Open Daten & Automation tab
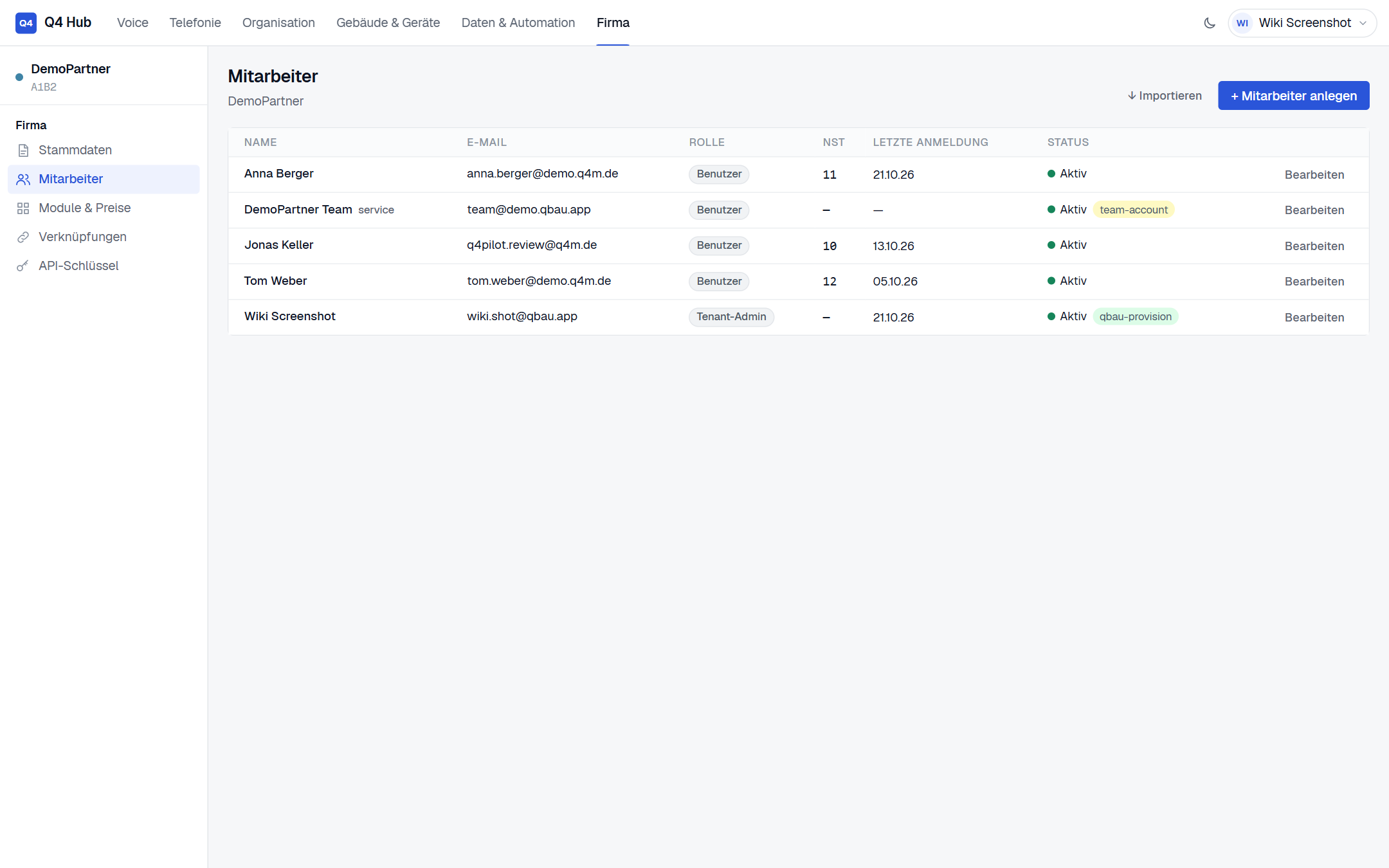This screenshot has height=868, width=1389. click(518, 23)
